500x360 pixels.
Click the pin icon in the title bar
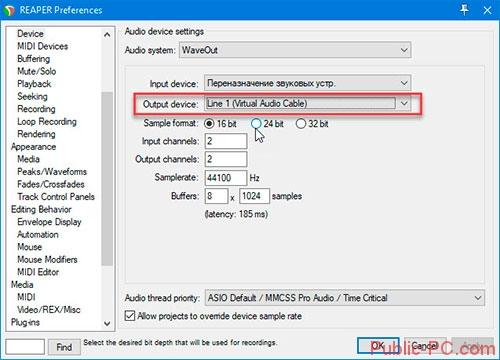[x=464, y=10]
